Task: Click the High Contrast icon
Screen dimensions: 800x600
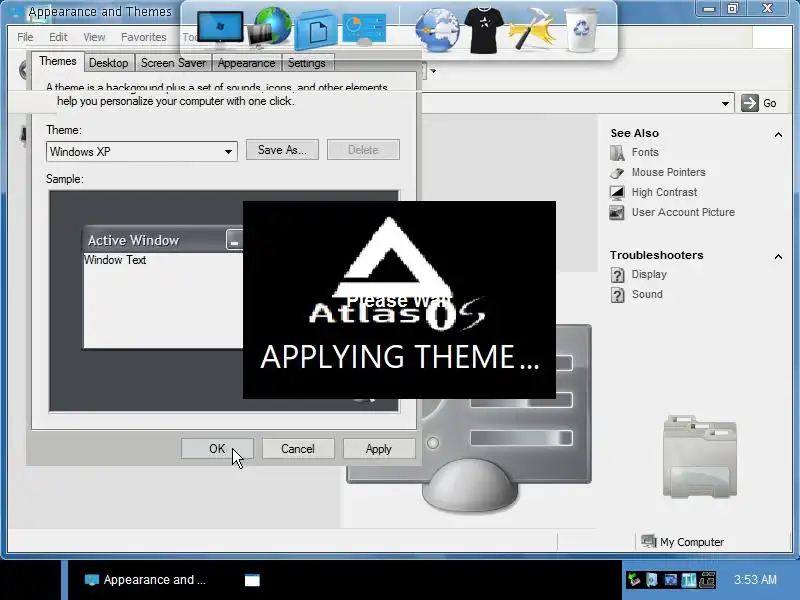Action: point(617,192)
